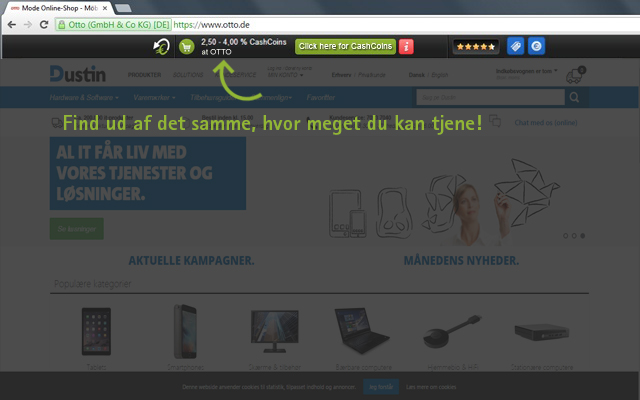Open the Tablets category thumbnail
This screenshot has width=640, height=400.
(96, 331)
